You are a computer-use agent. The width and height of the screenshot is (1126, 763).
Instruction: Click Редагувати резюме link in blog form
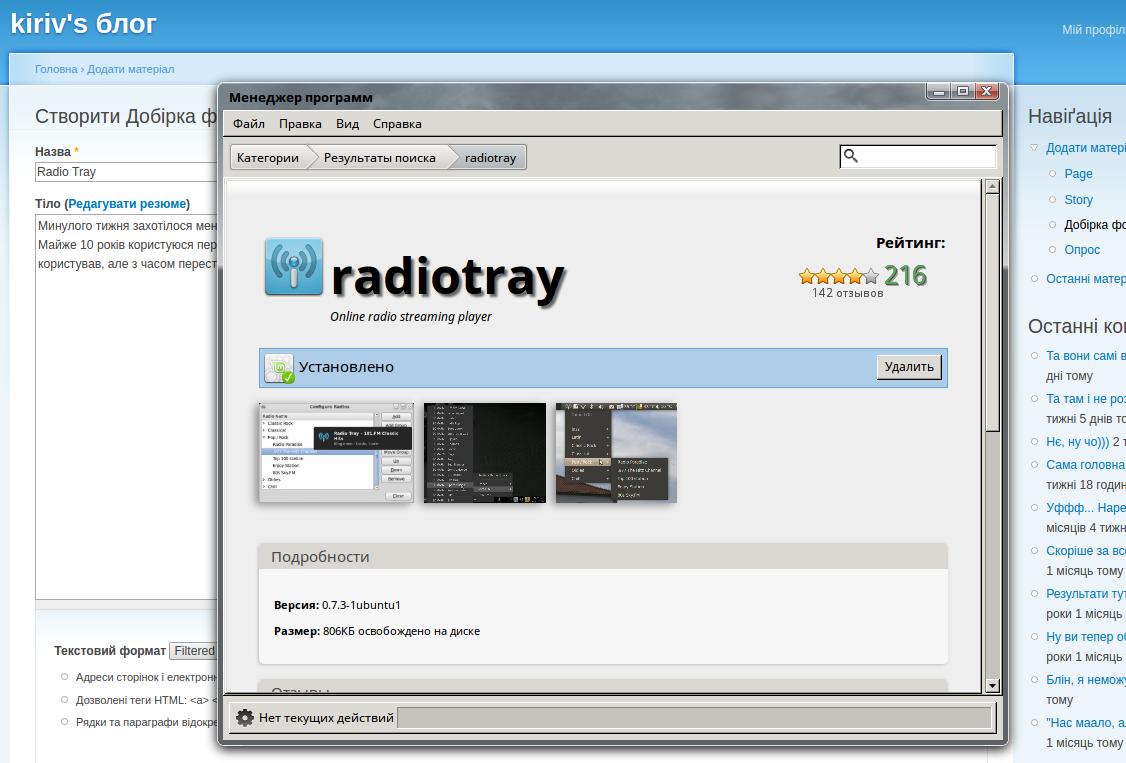127,204
